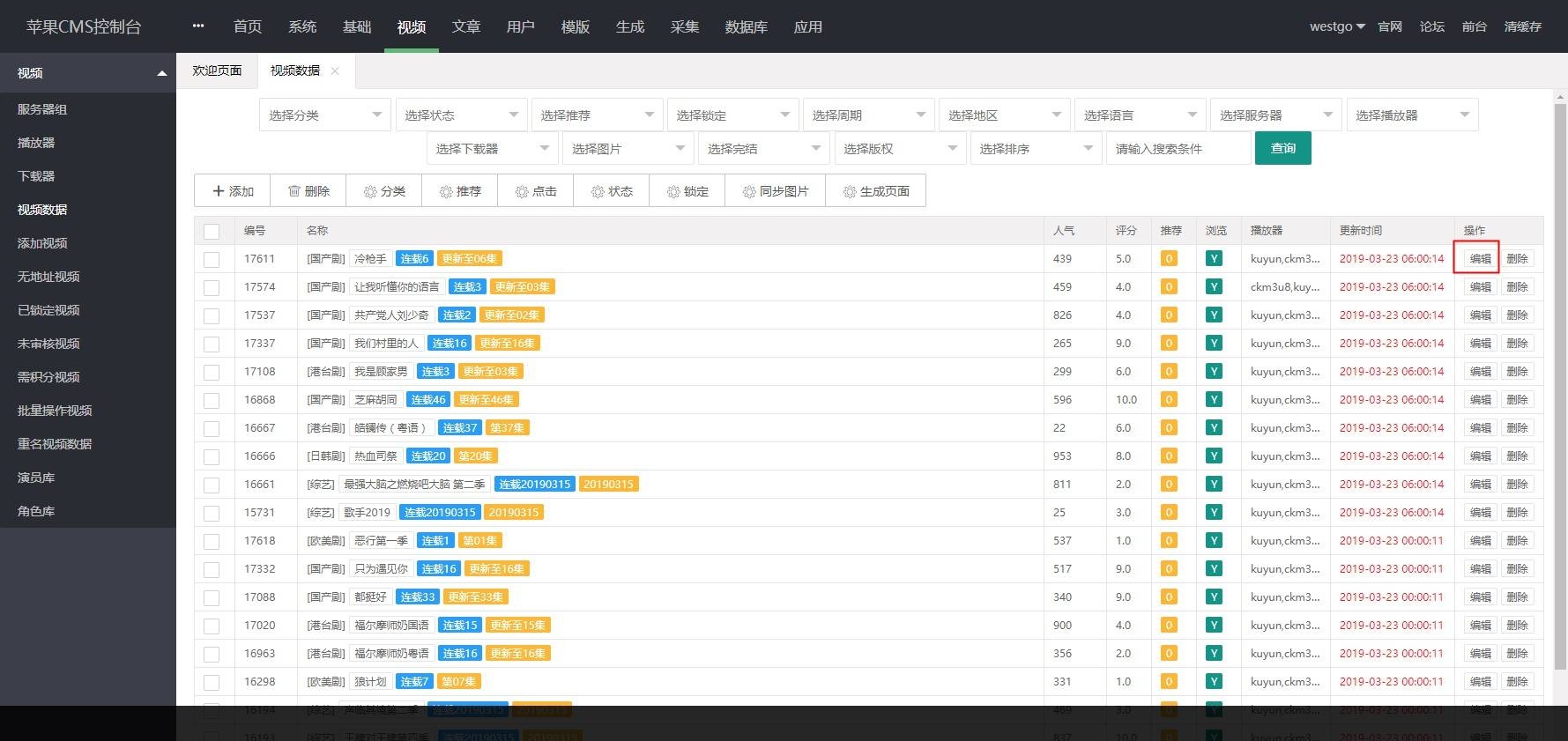
Task: Open the 选择下载器 dropdown
Action: click(x=492, y=149)
